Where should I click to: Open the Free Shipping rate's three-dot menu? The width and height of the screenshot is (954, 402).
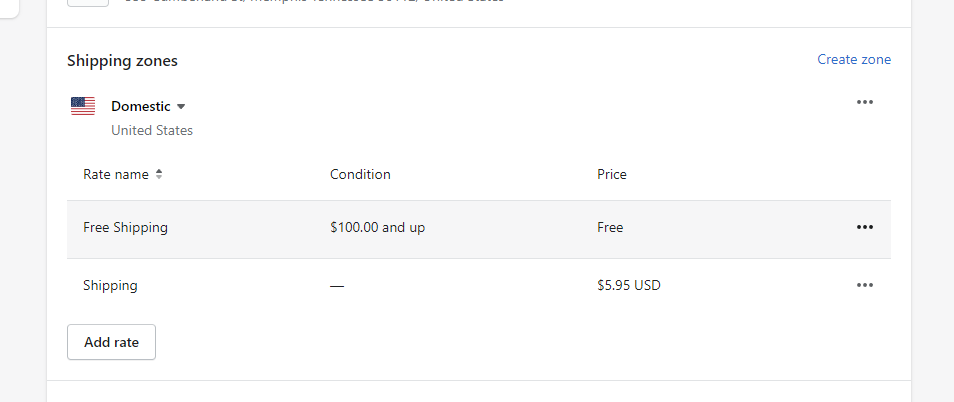pyautogui.click(x=865, y=227)
